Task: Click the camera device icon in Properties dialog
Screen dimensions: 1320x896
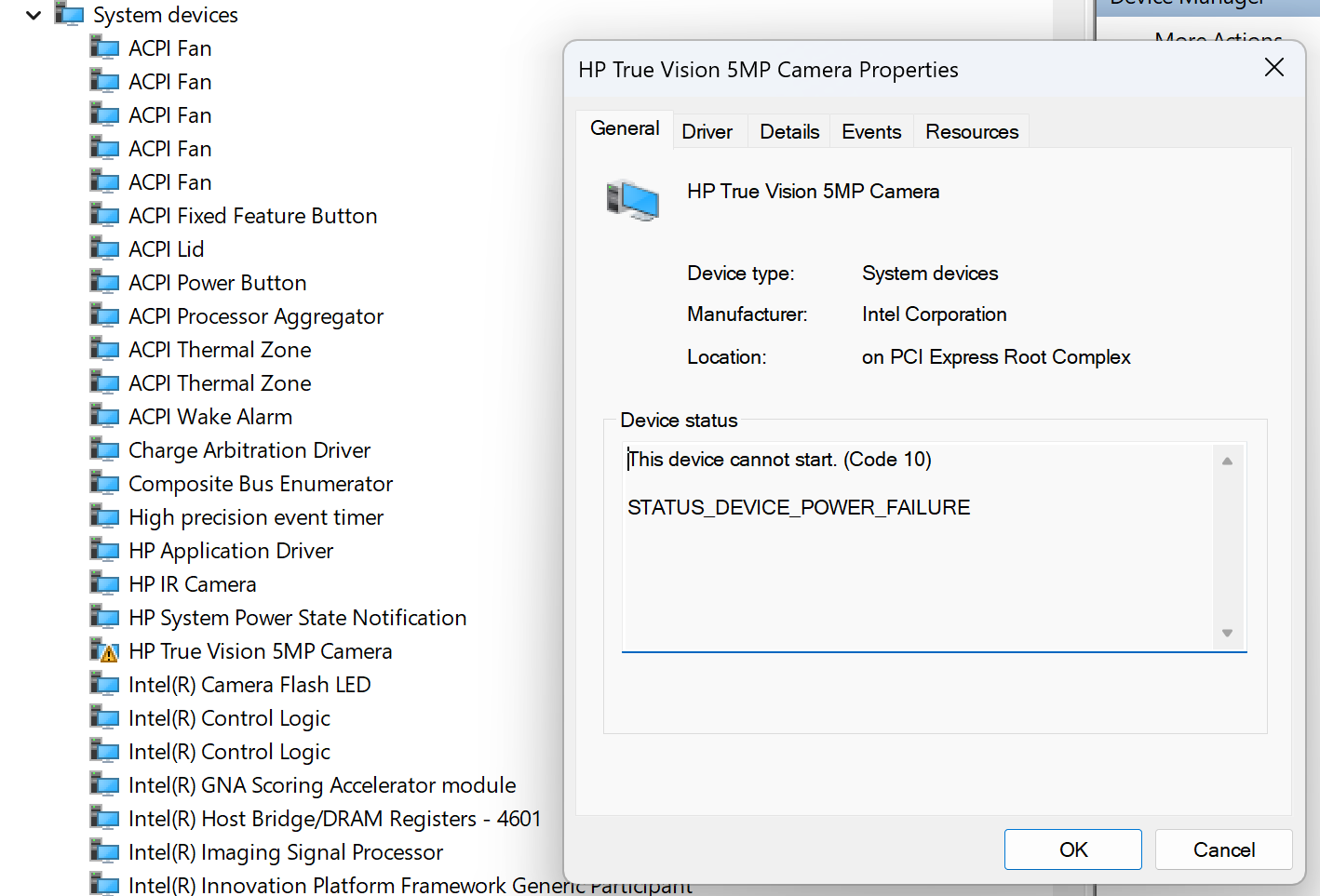Action: pyautogui.click(x=633, y=200)
